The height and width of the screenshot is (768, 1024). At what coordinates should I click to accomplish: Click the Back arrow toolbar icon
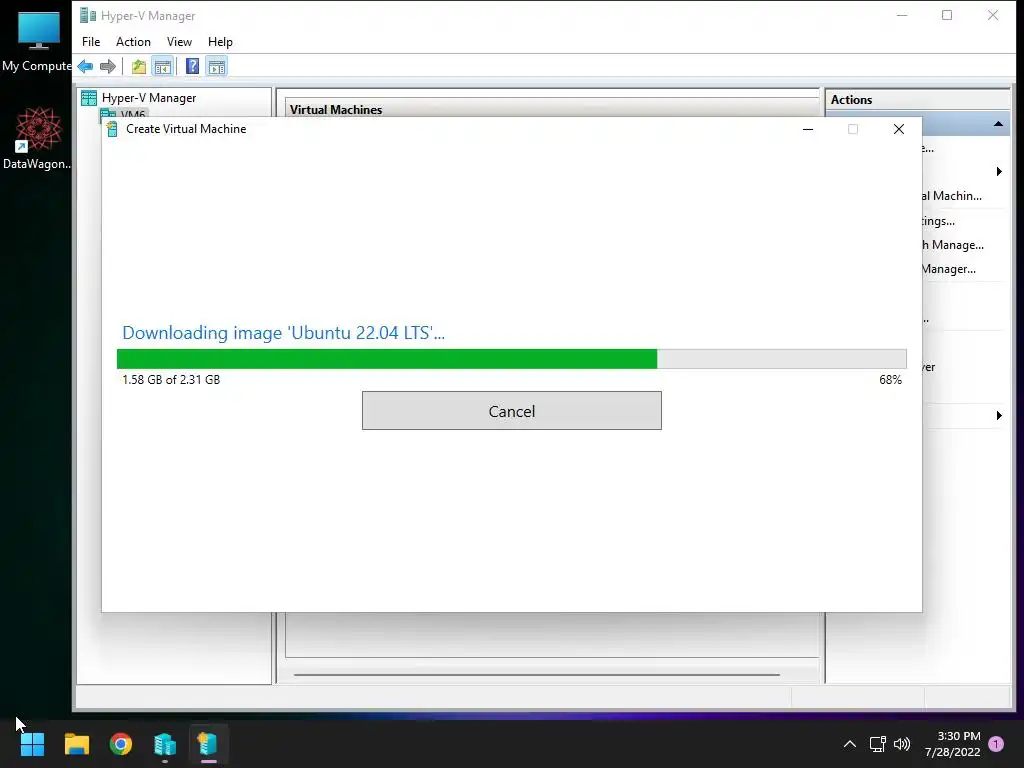point(86,66)
